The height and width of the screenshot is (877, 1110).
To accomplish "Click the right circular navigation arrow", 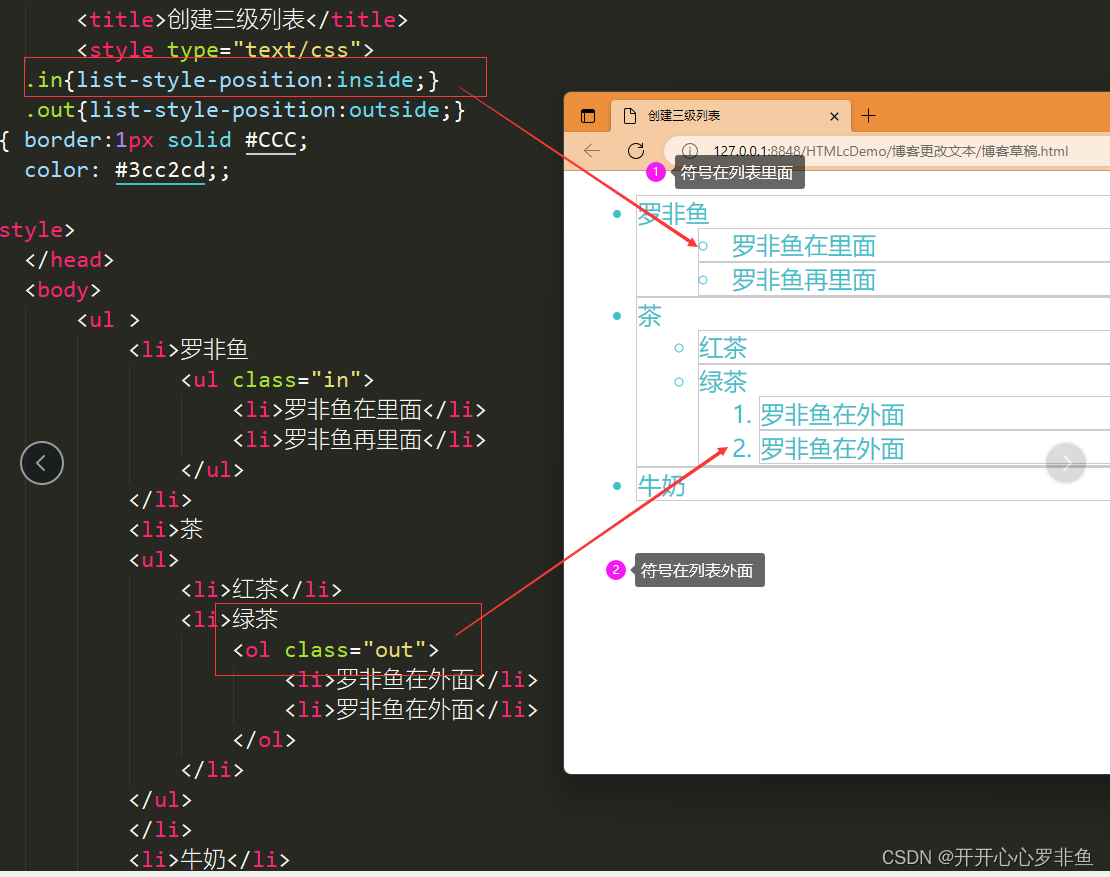I will [1066, 462].
